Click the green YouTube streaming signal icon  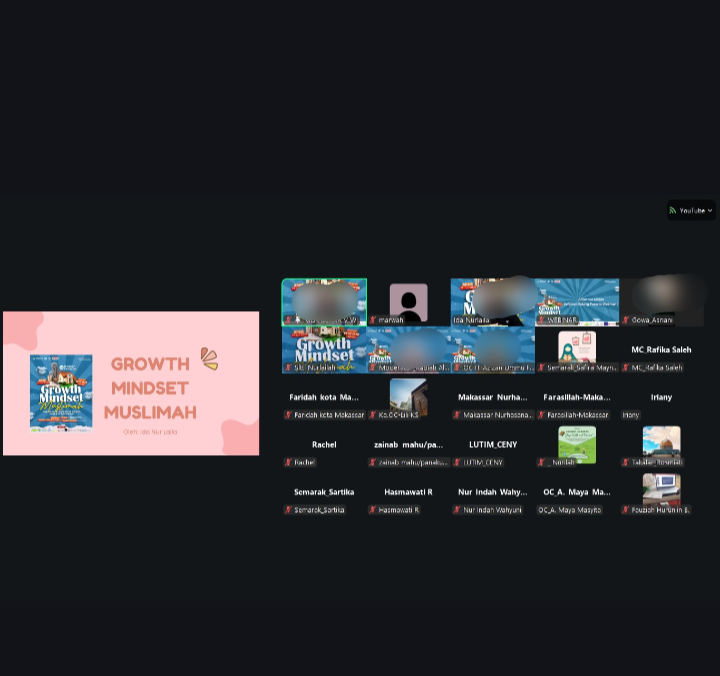click(673, 210)
